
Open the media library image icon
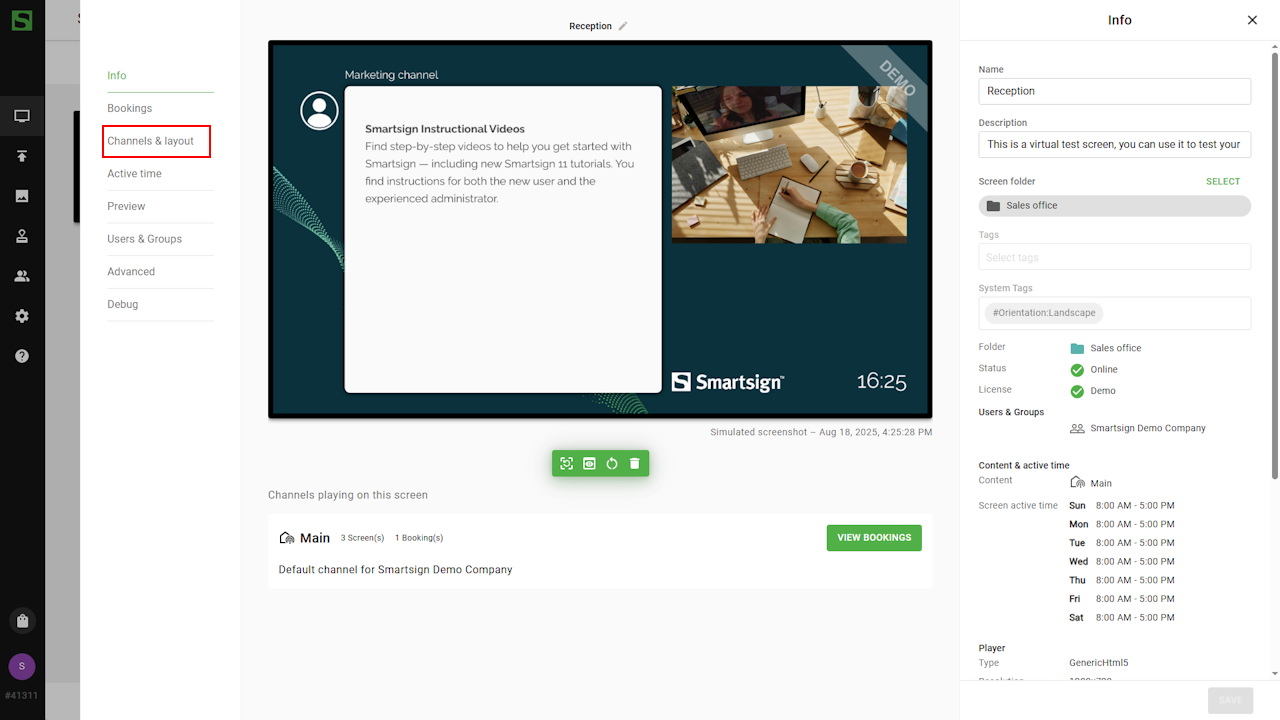22,196
